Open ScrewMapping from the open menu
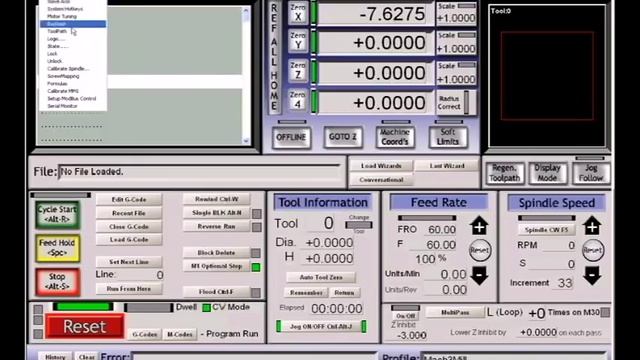 click(x=63, y=76)
